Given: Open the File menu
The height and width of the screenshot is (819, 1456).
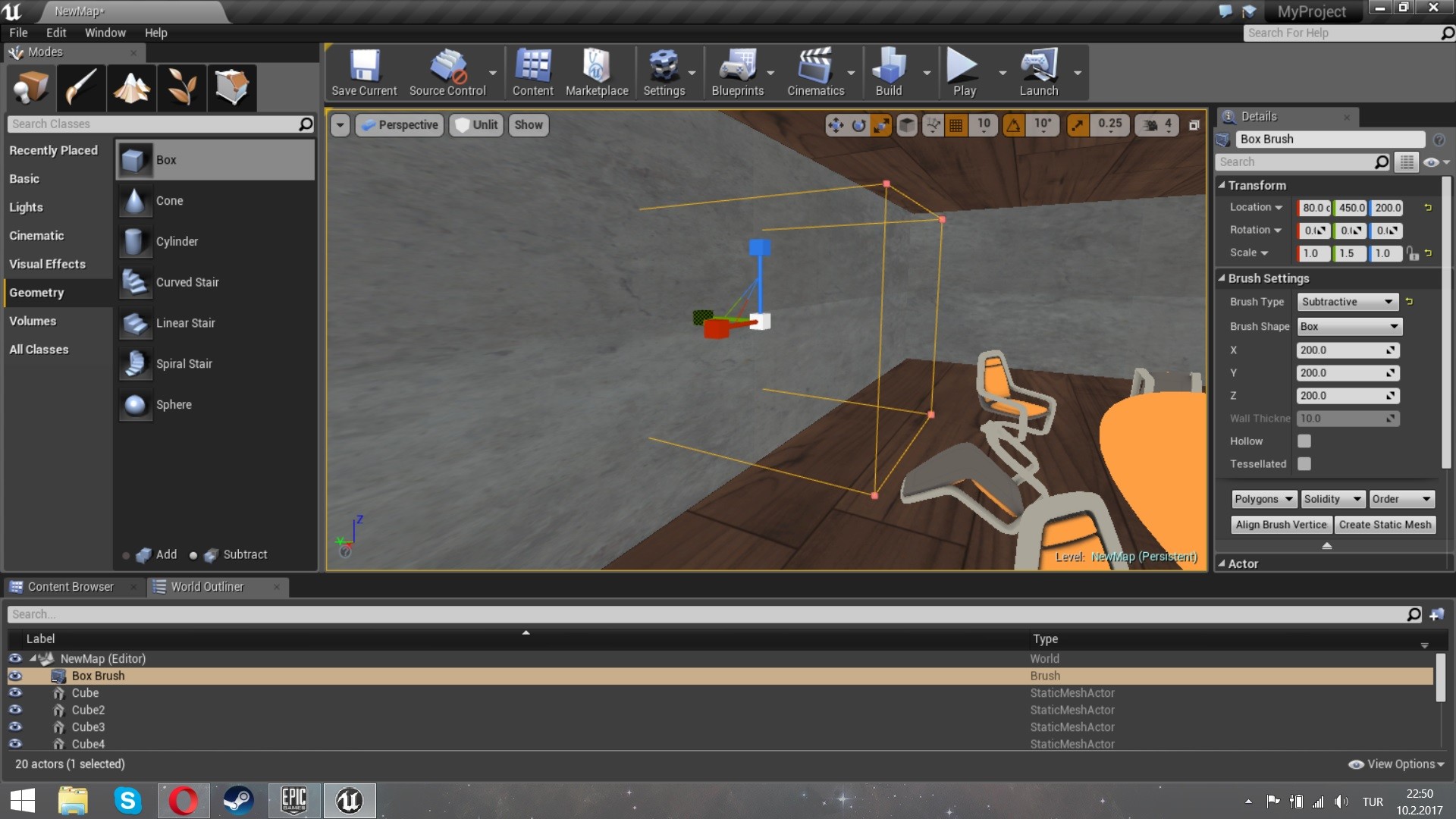Looking at the screenshot, I should (x=18, y=33).
